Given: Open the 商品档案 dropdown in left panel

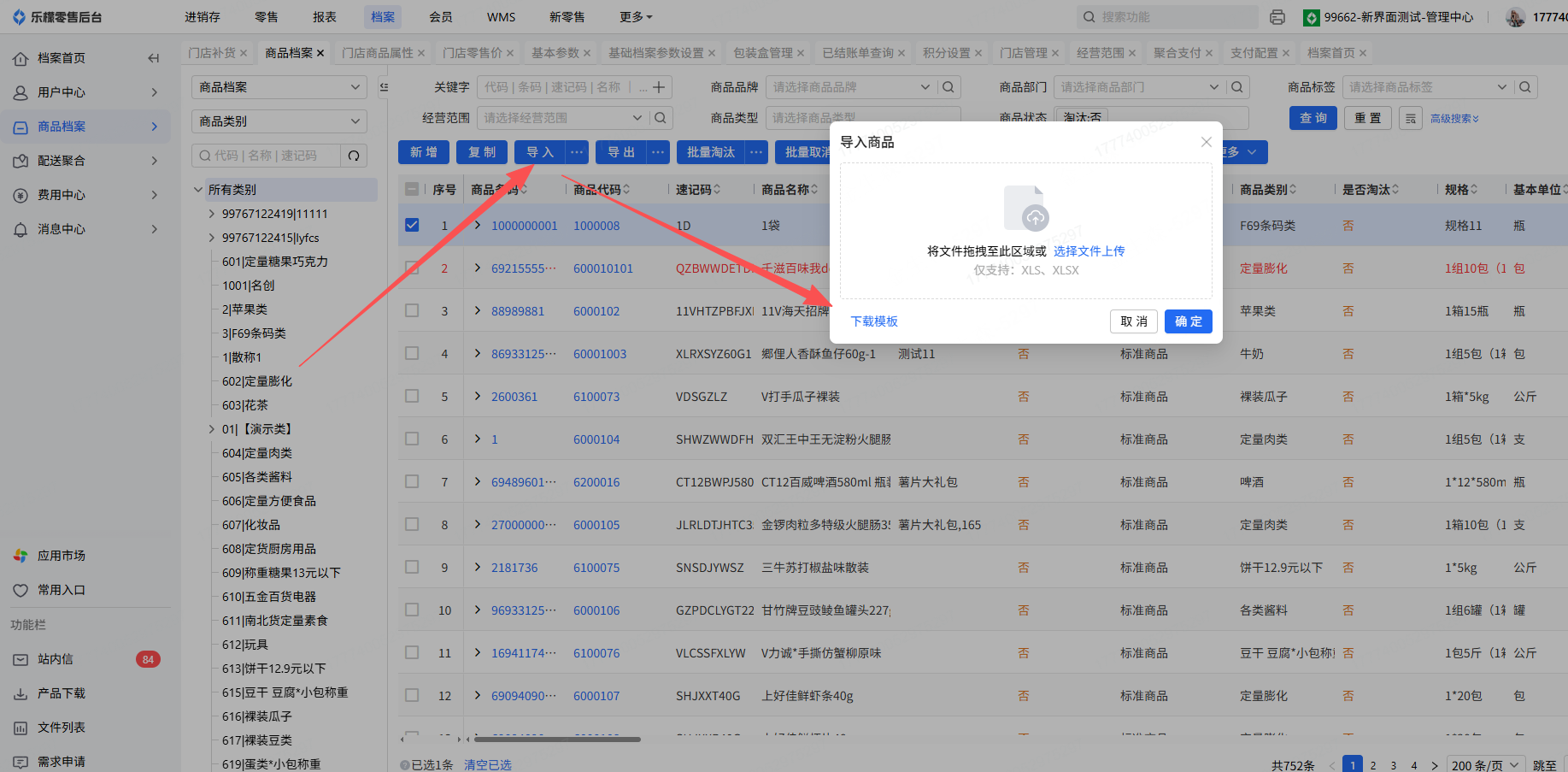Looking at the screenshot, I should (x=279, y=87).
